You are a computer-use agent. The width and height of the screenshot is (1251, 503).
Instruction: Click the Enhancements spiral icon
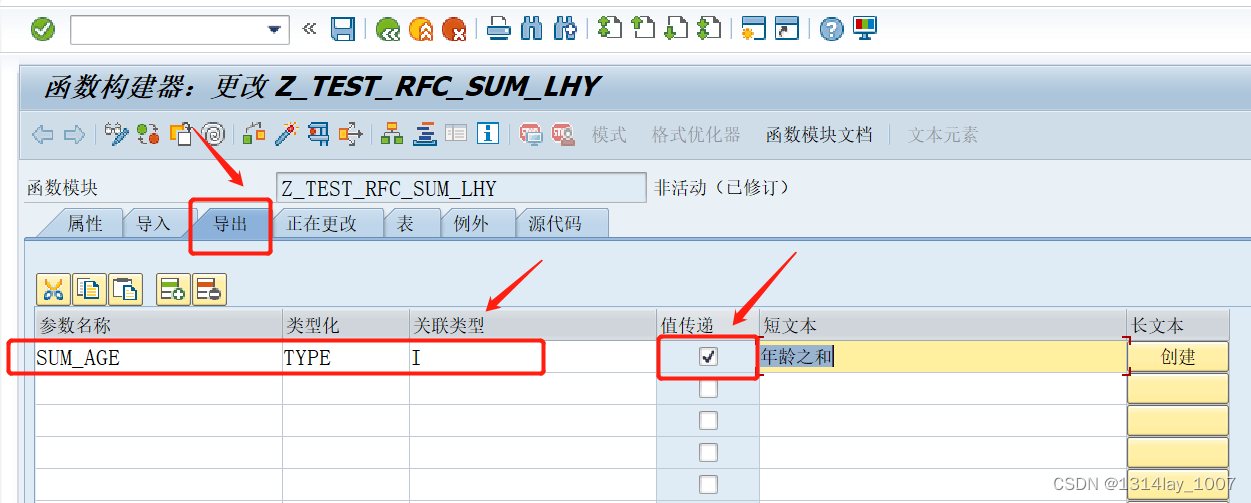(x=213, y=134)
